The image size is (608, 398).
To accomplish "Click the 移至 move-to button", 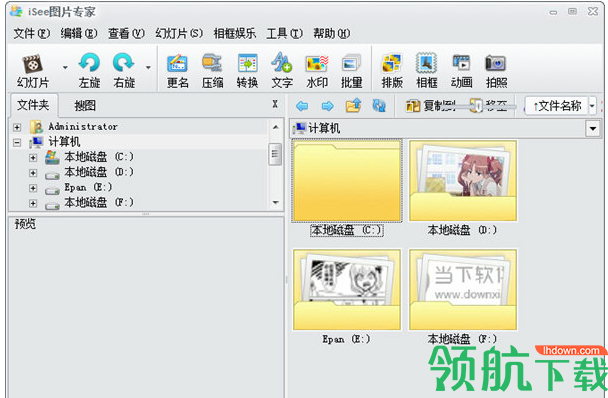I will pyautogui.click(x=489, y=106).
